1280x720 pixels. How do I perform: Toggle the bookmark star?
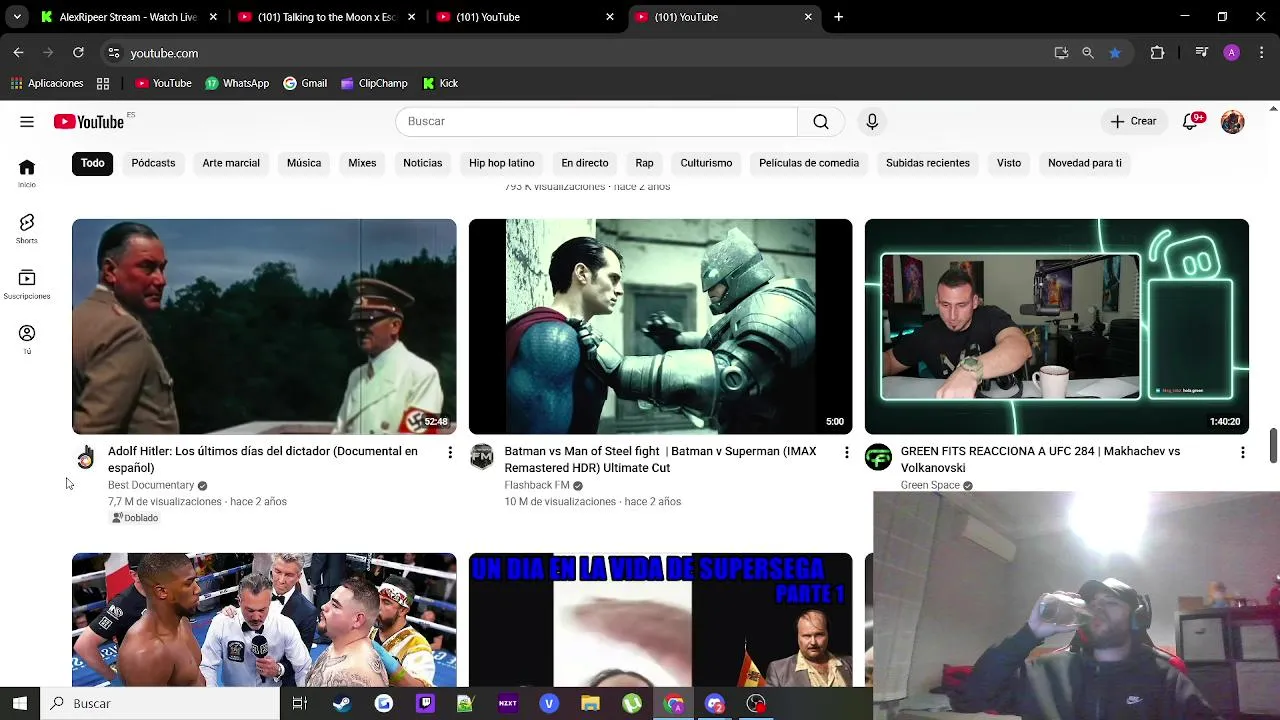point(1115,53)
